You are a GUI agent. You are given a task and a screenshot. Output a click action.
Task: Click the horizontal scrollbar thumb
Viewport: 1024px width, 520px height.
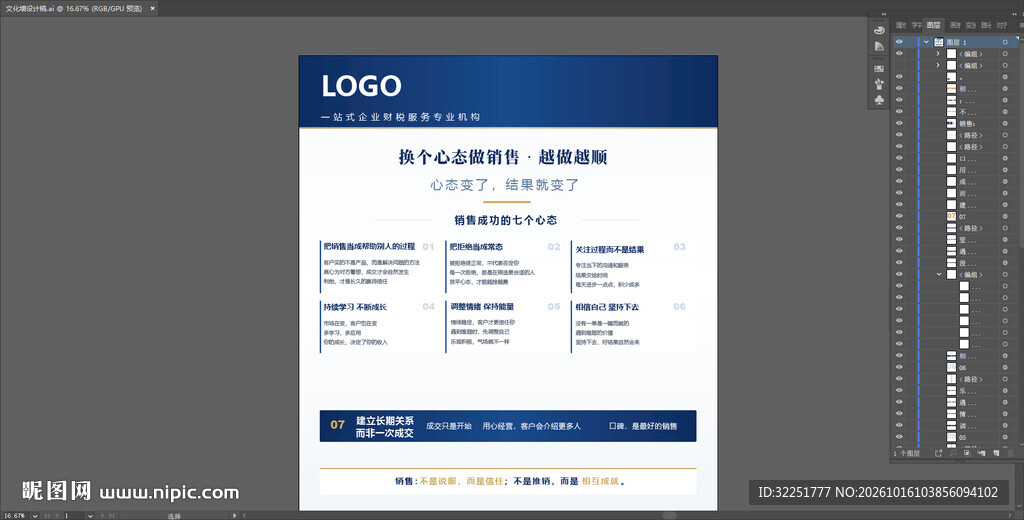[x=669, y=515]
